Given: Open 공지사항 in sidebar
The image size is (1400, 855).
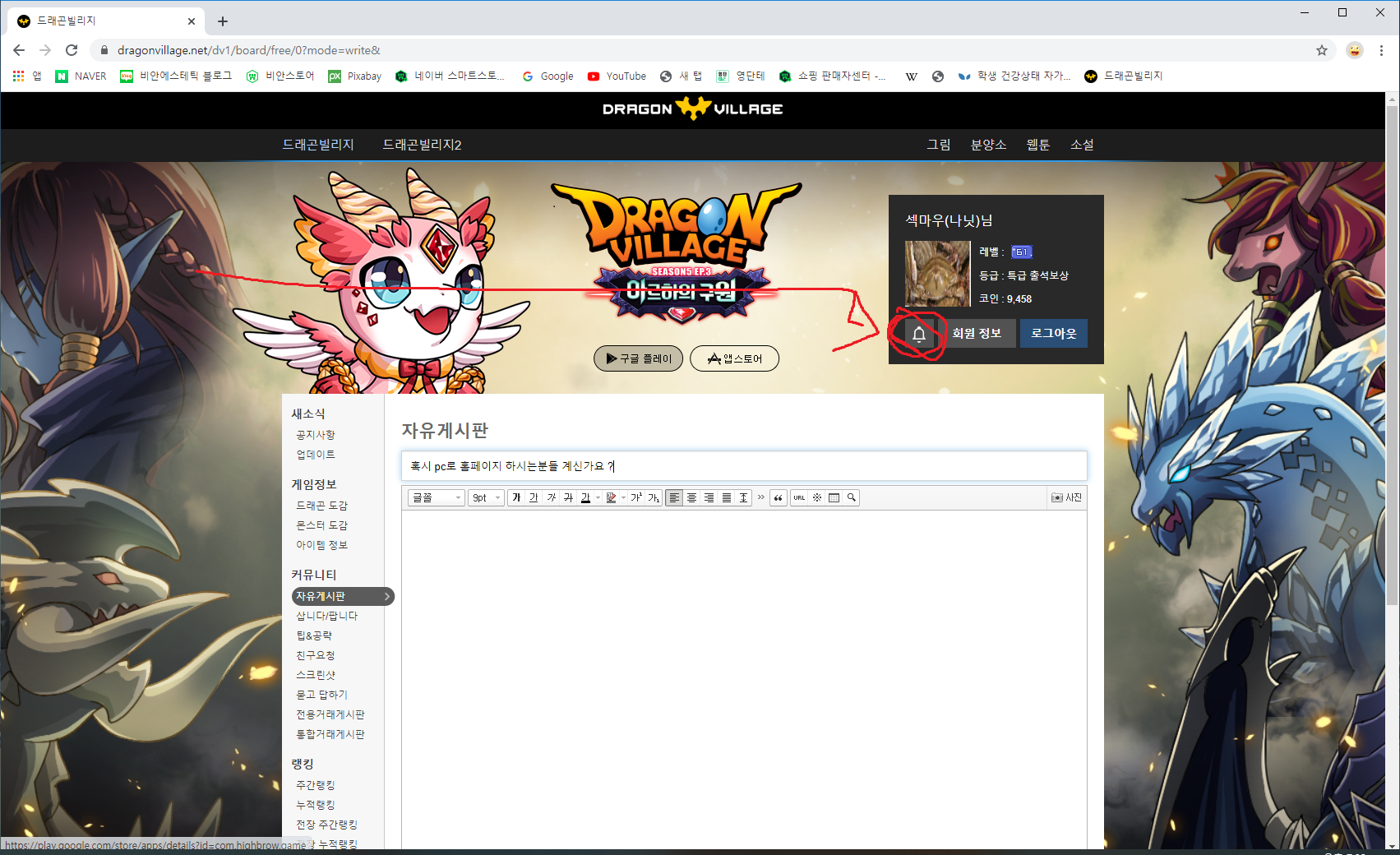Looking at the screenshot, I should (316, 435).
